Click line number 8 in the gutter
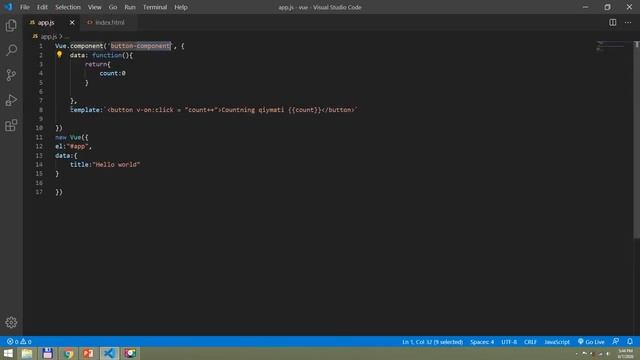Image resolution: width=640 pixels, height=360 pixels. click(41, 110)
